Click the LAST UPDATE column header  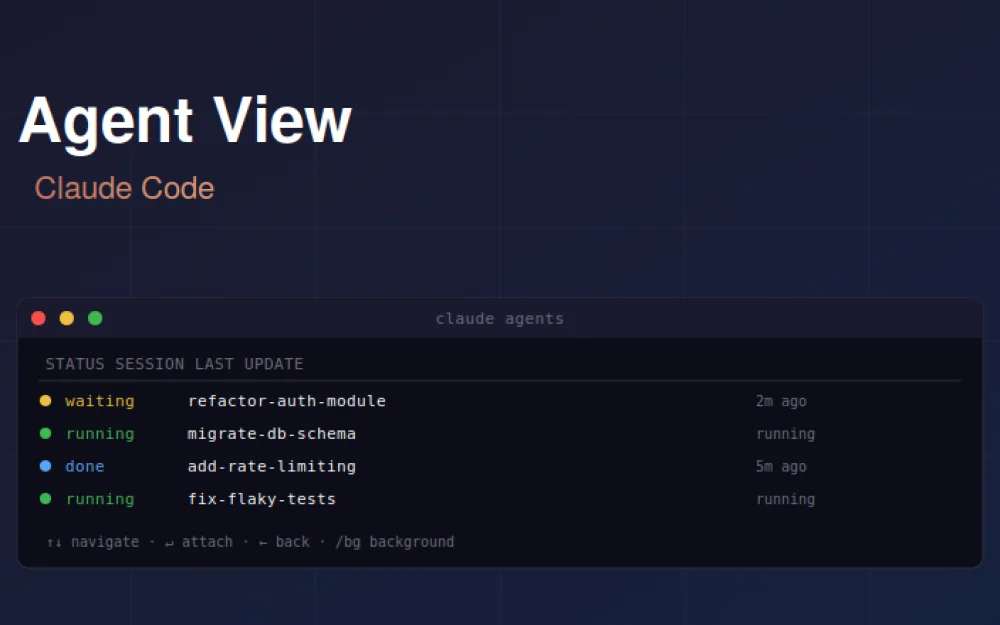point(249,364)
